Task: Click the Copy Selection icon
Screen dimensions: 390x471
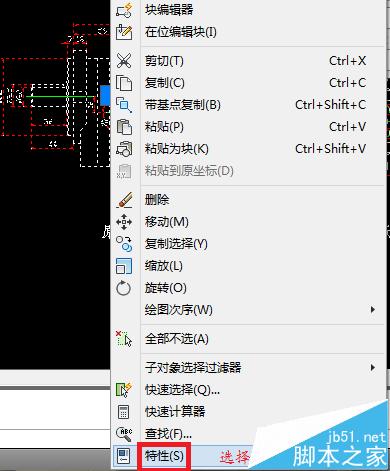Action: coord(124,244)
